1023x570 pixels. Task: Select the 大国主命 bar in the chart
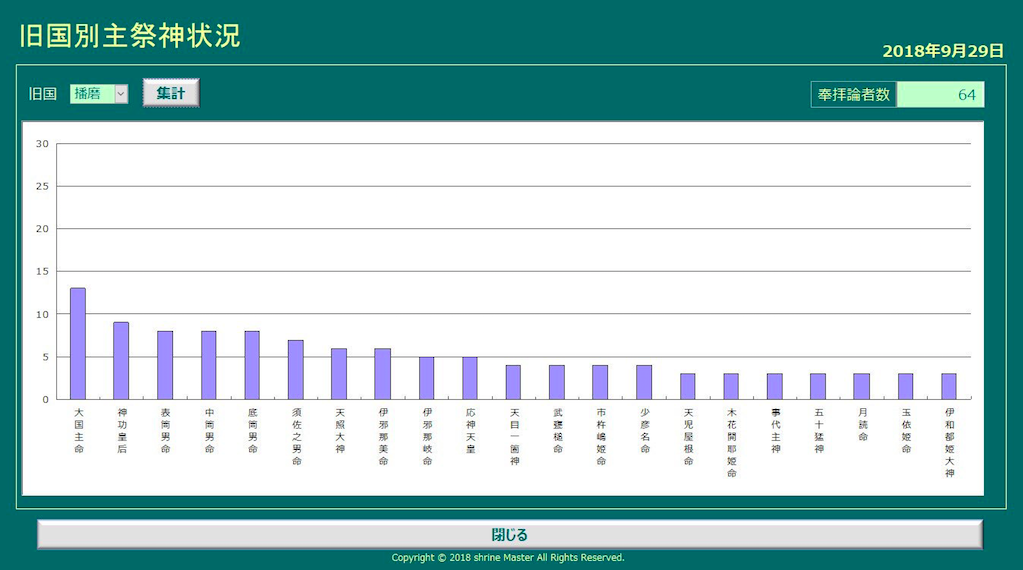pyautogui.click(x=78, y=344)
